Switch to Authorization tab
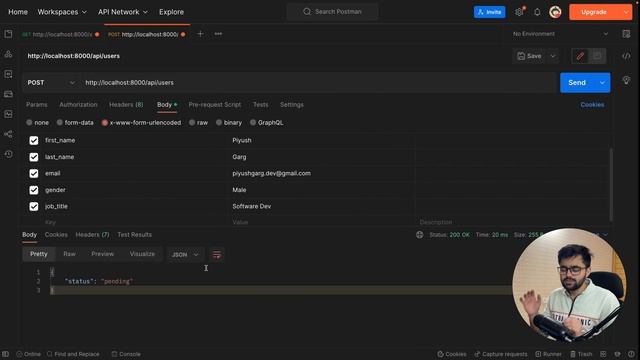Image resolution: width=640 pixels, height=360 pixels. point(78,104)
